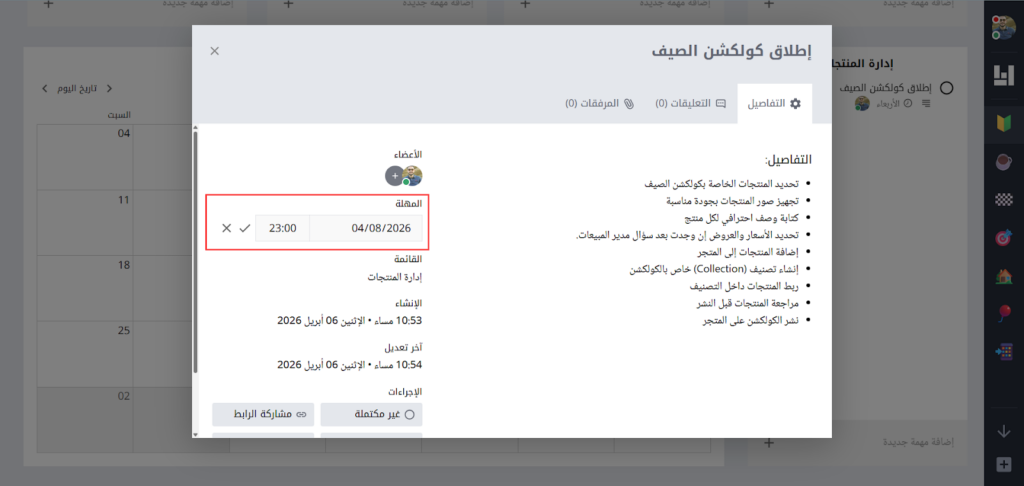This screenshot has width=1024, height=486.
Task: Mark the task complete via غير مكتملة button
Action: pos(371,414)
